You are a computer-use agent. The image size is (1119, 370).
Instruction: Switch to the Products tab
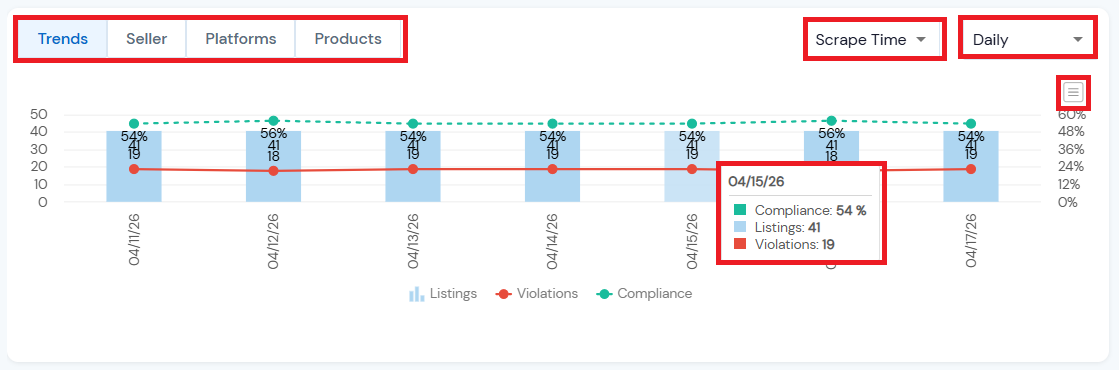pos(348,39)
